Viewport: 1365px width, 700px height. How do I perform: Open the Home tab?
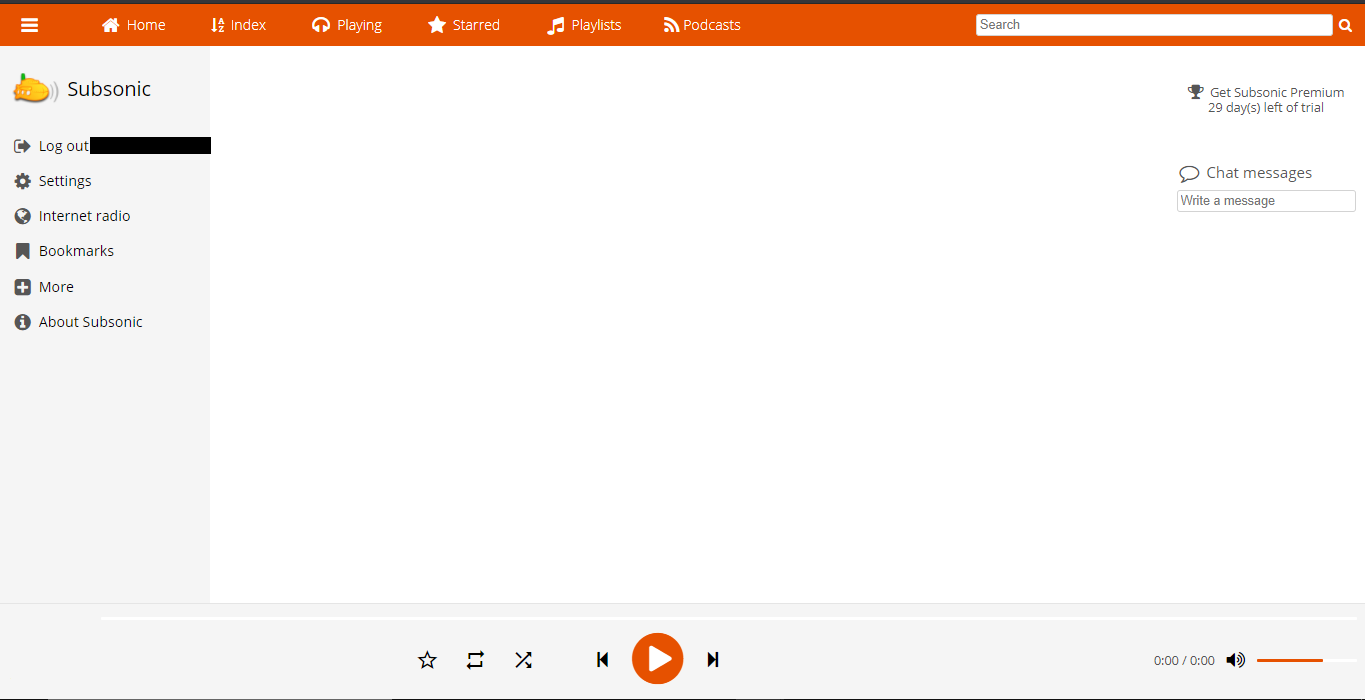[134, 25]
